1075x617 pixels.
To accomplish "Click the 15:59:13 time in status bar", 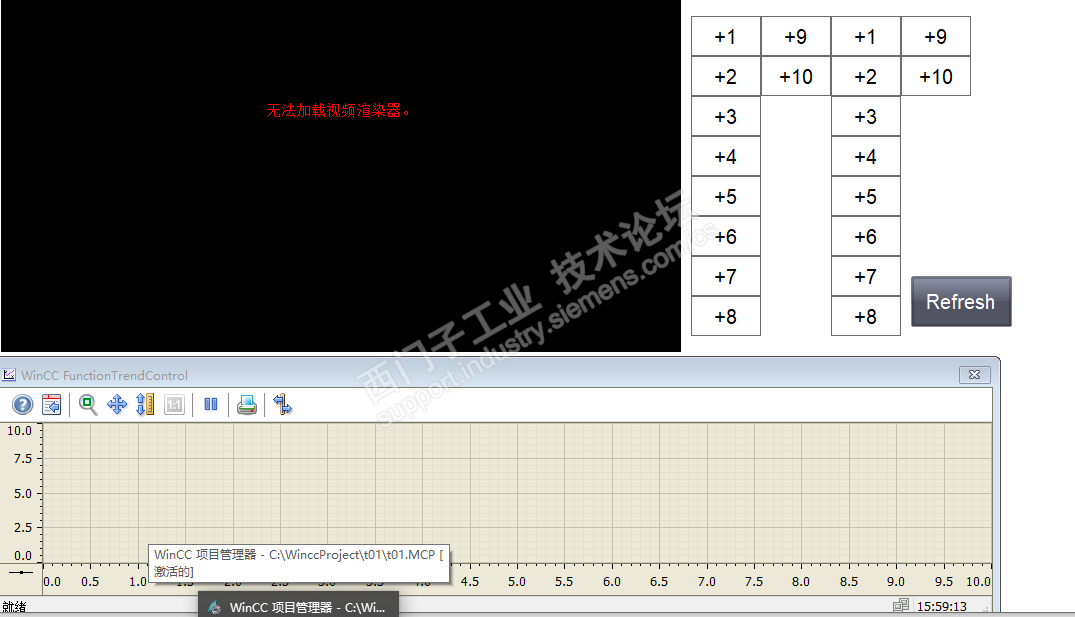I will coord(942,606).
